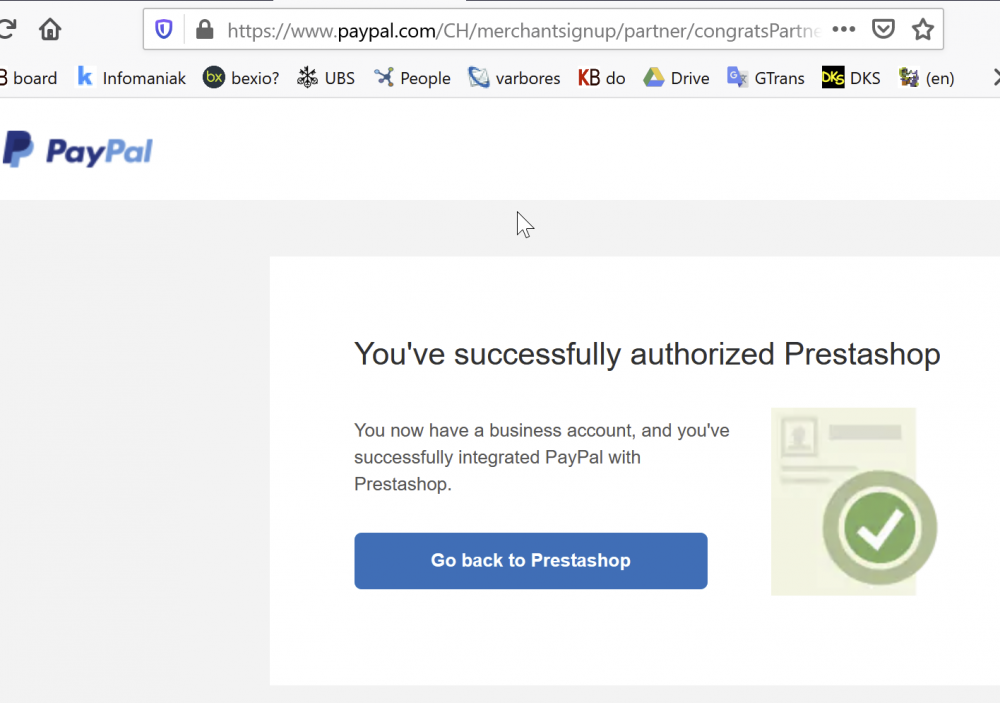This screenshot has width=1000, height=703.
Task: Click the Go back to Prestashop button
Action: (x=530, y=561)
